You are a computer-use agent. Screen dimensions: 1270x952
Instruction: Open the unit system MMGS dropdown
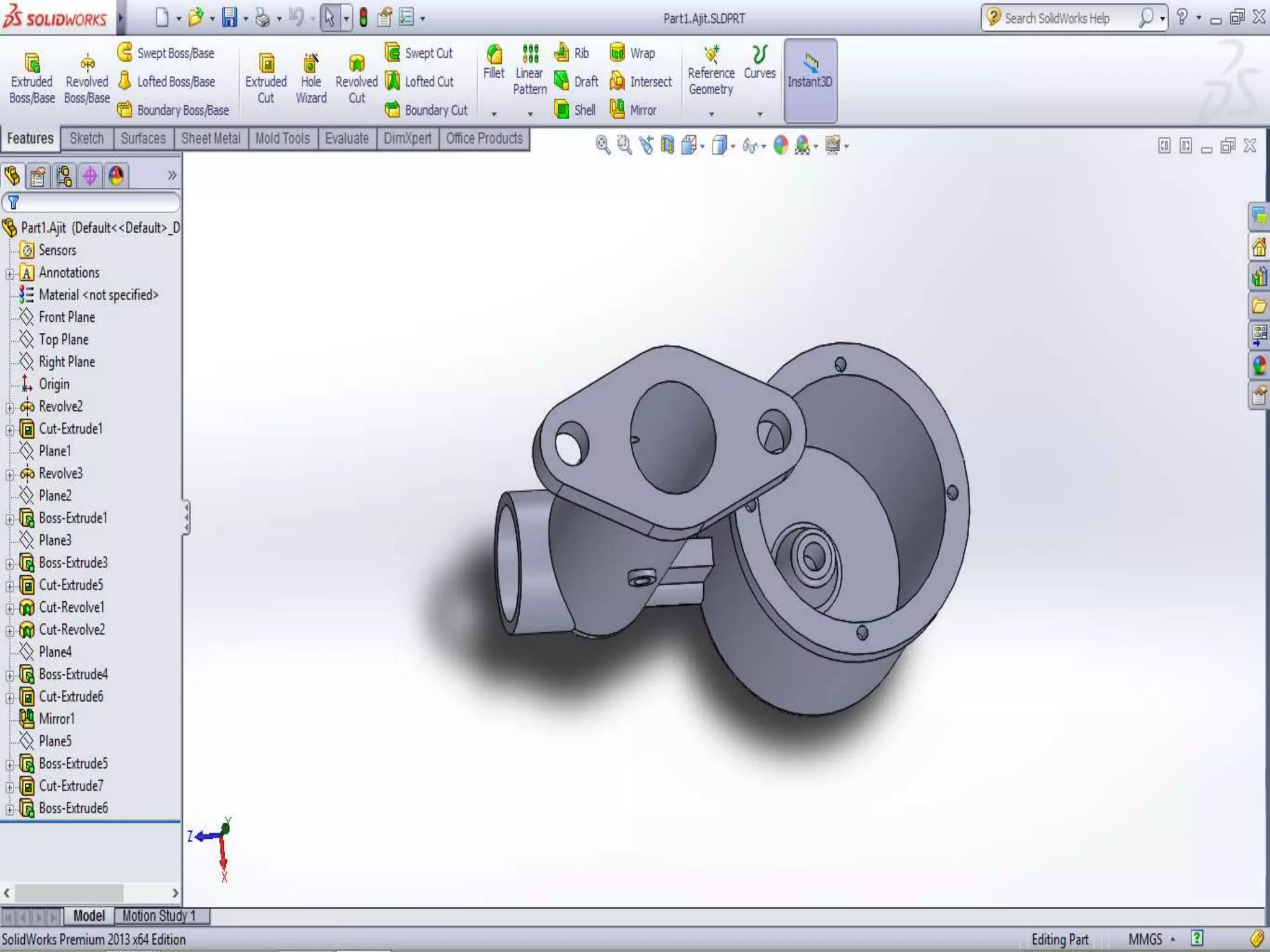coord(1173,940)
